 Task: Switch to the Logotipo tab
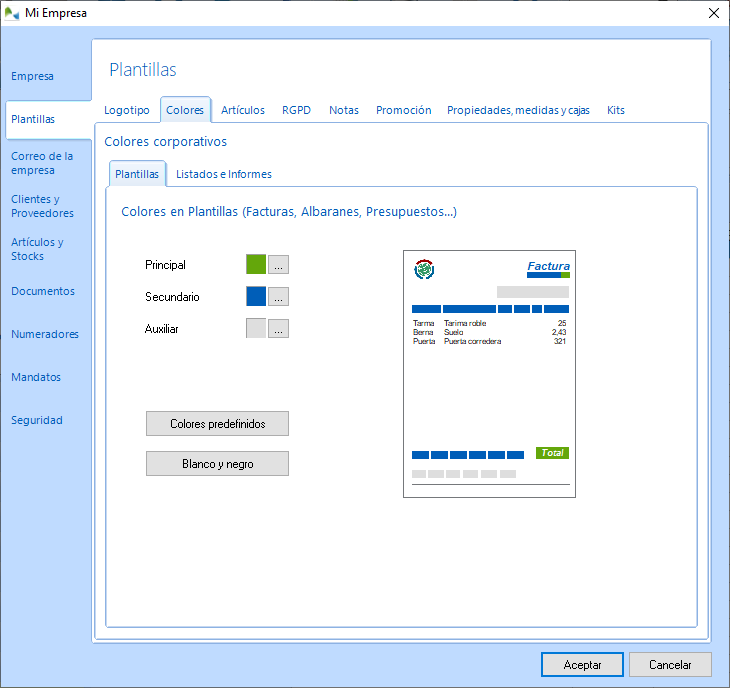point(127,110)
